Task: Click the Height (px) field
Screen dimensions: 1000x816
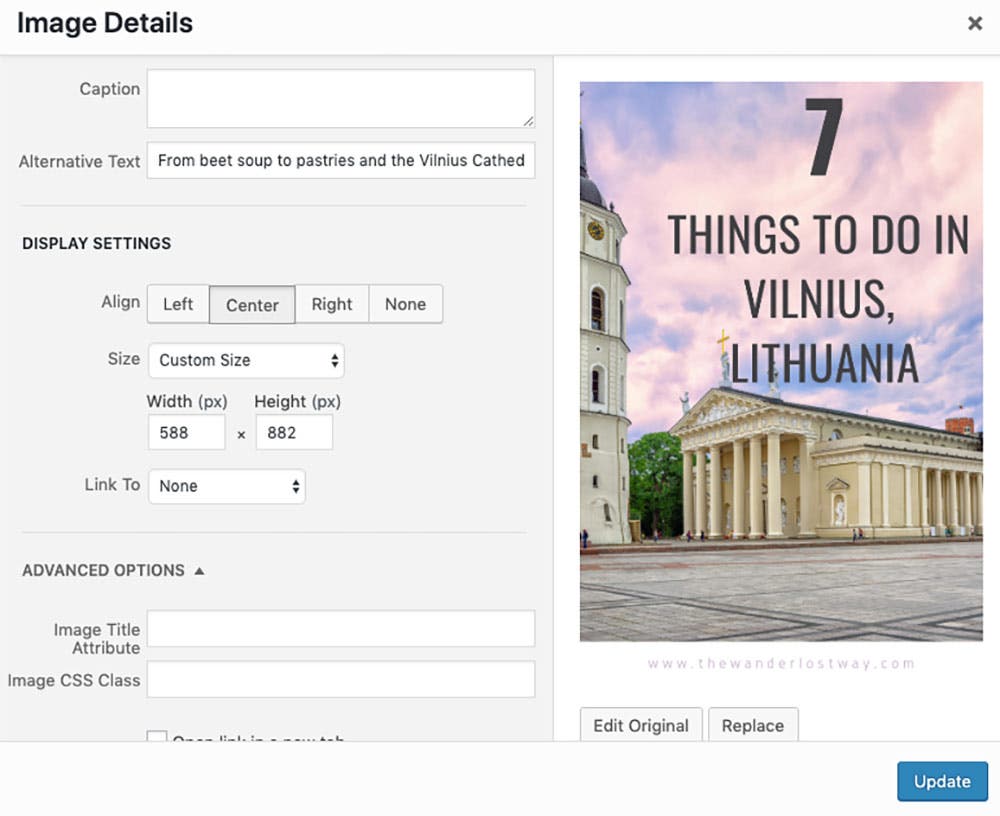Action: [294, 433]
